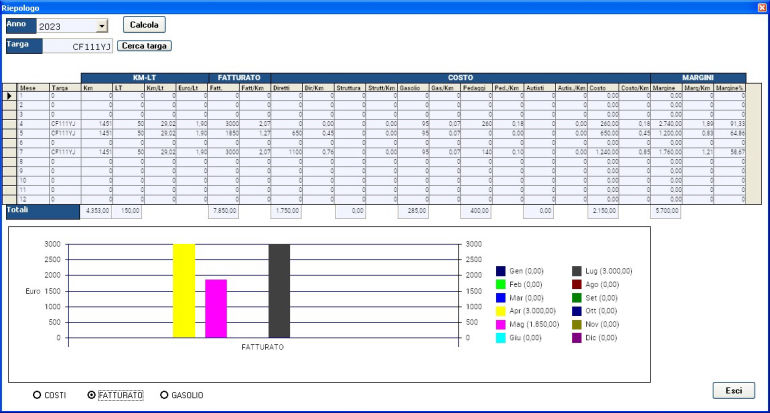Click the row header of month 12
The image size is (770, 413).
(9, 199)
